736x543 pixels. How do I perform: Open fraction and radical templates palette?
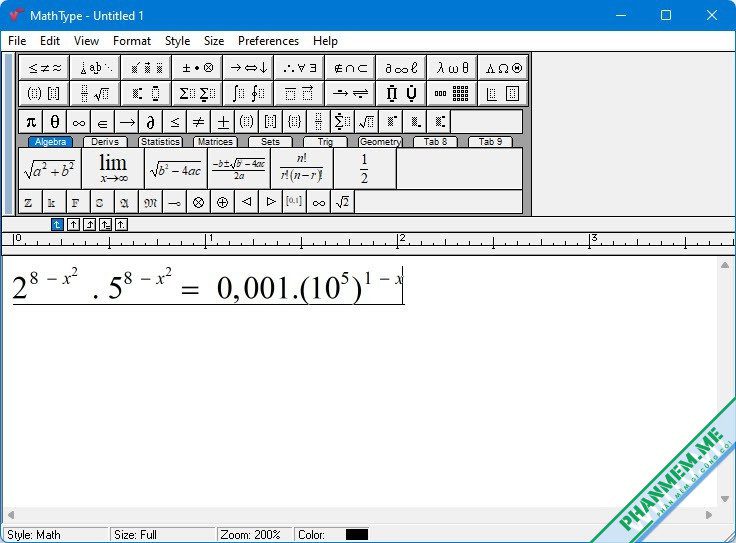coord(95,93)
